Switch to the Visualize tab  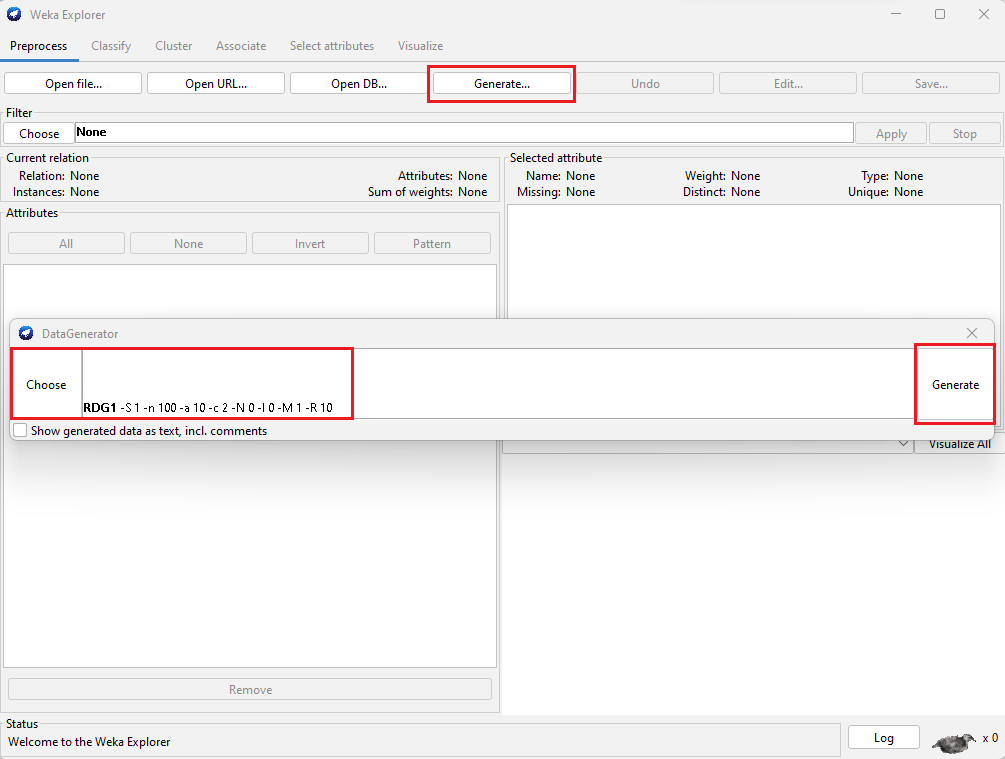(x=420, y=46)
